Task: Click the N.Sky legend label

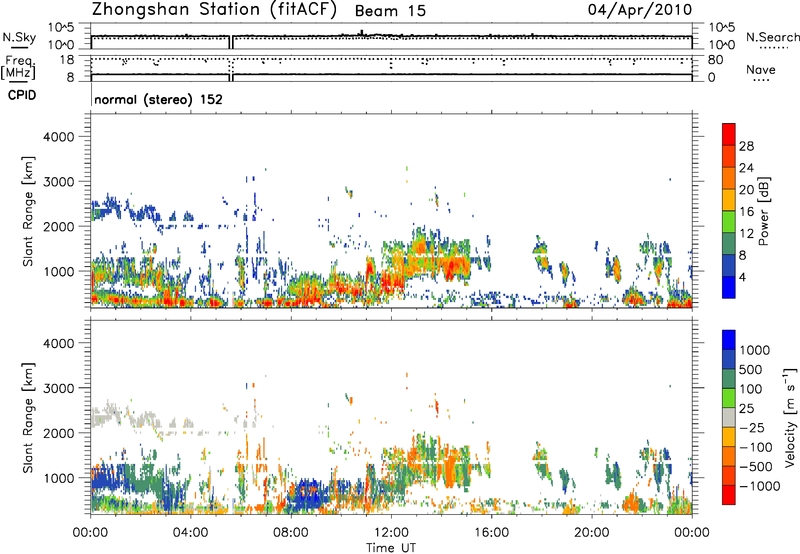Action: point(19,37)
